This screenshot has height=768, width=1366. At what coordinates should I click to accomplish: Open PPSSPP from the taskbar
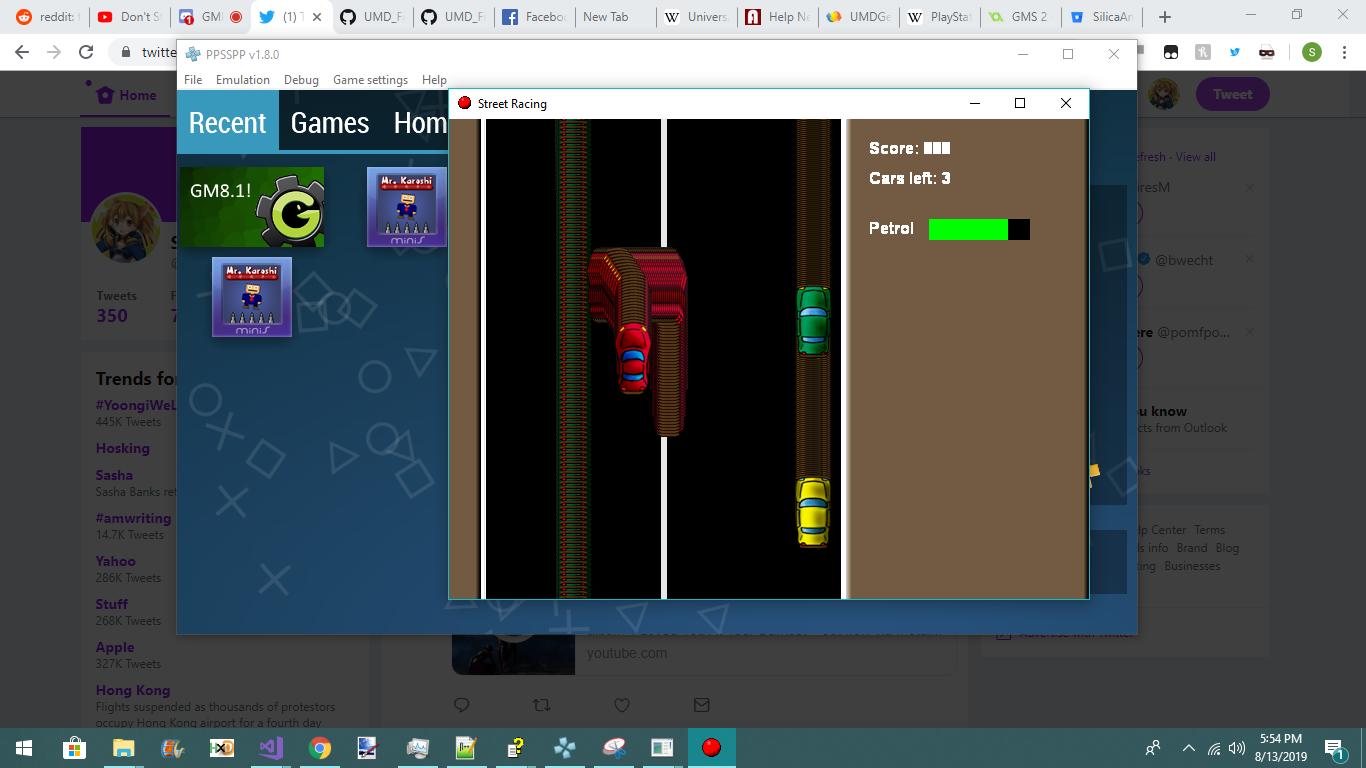(x=564, y=748)
